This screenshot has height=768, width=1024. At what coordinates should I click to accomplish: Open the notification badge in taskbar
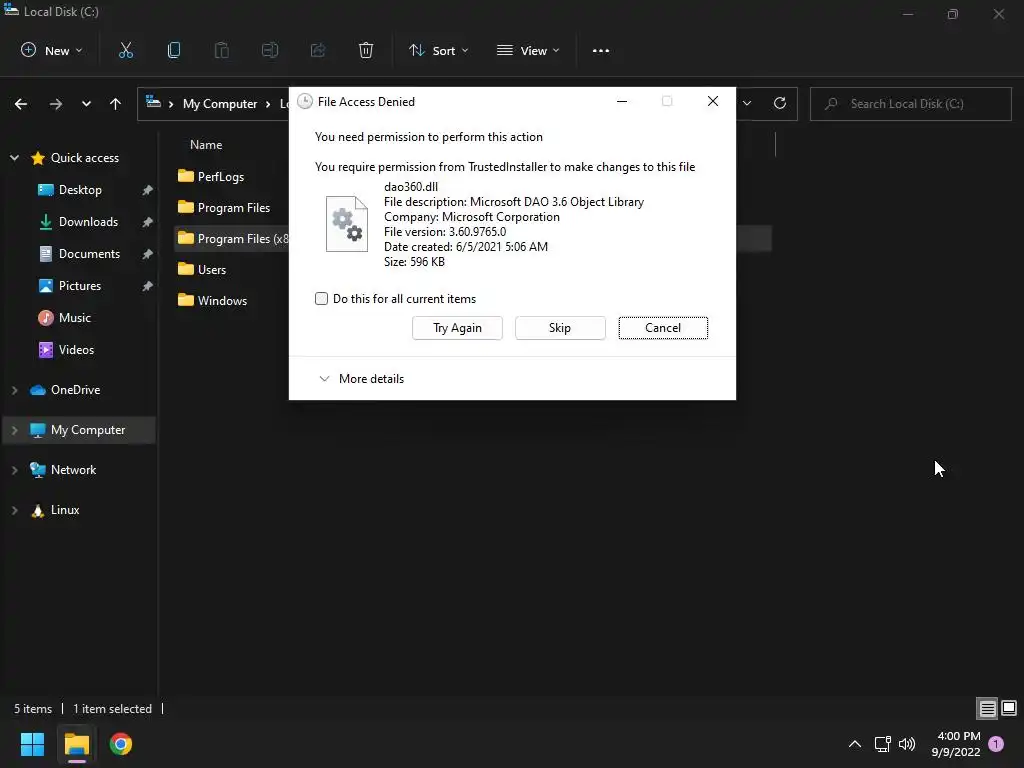[x=996, y=744]
